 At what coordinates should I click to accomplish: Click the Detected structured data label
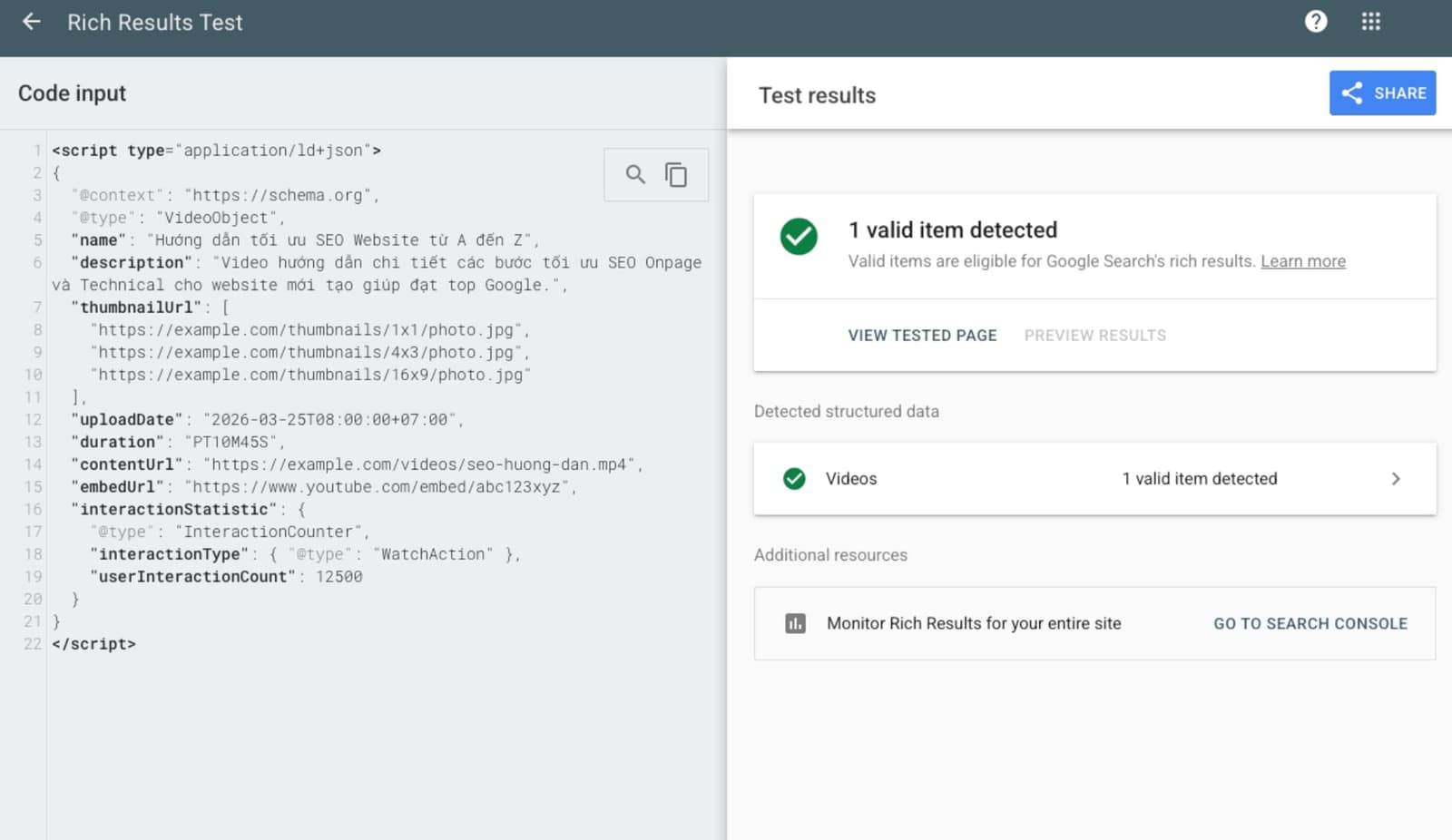847,412
